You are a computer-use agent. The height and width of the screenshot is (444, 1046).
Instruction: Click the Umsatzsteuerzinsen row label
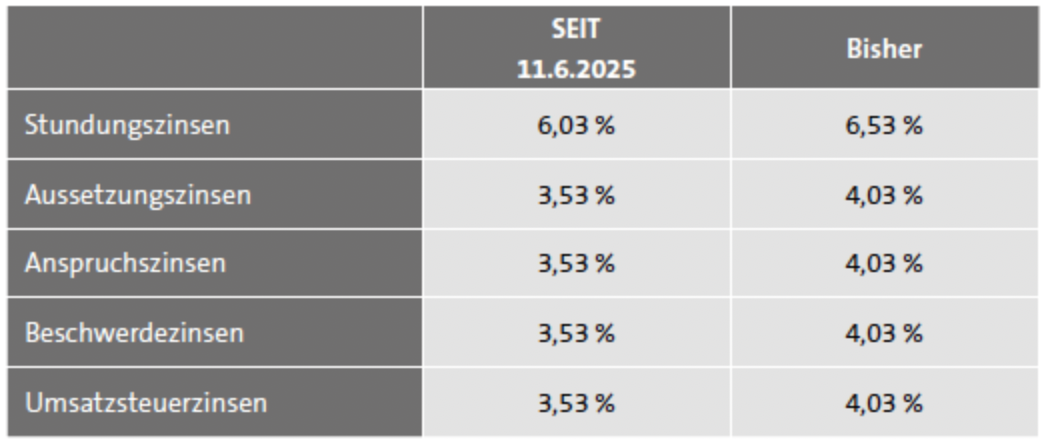146,403
